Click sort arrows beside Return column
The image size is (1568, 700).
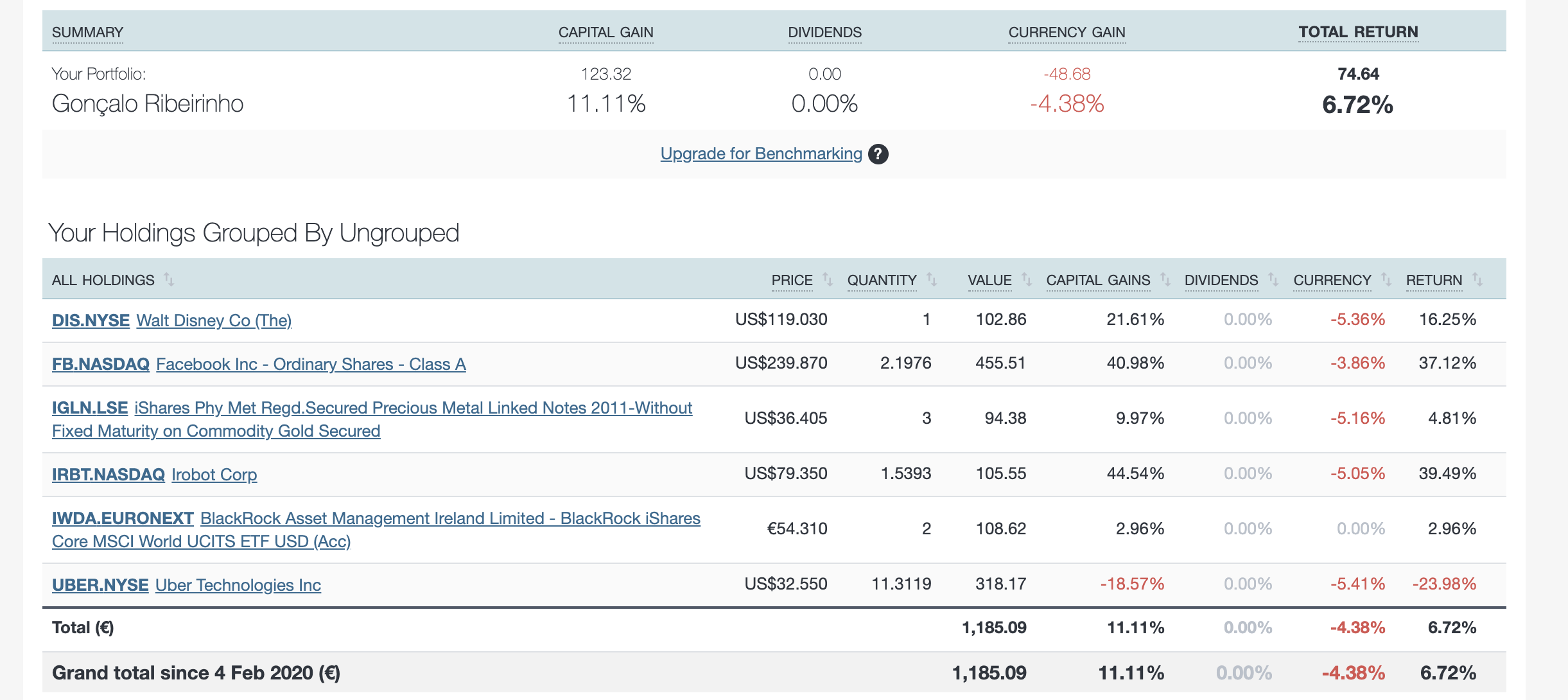coord(1477,279)
